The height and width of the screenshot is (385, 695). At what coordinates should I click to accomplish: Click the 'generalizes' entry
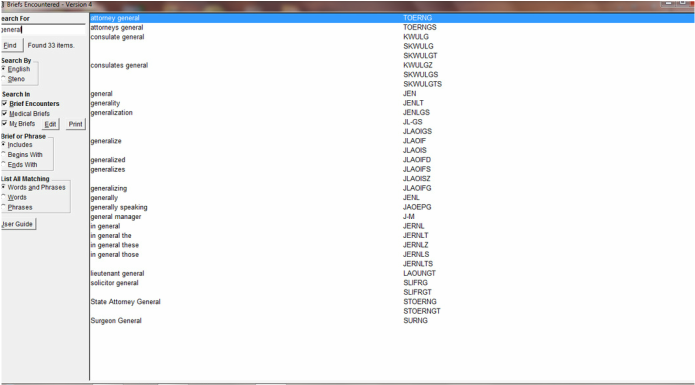click(108, 169)
